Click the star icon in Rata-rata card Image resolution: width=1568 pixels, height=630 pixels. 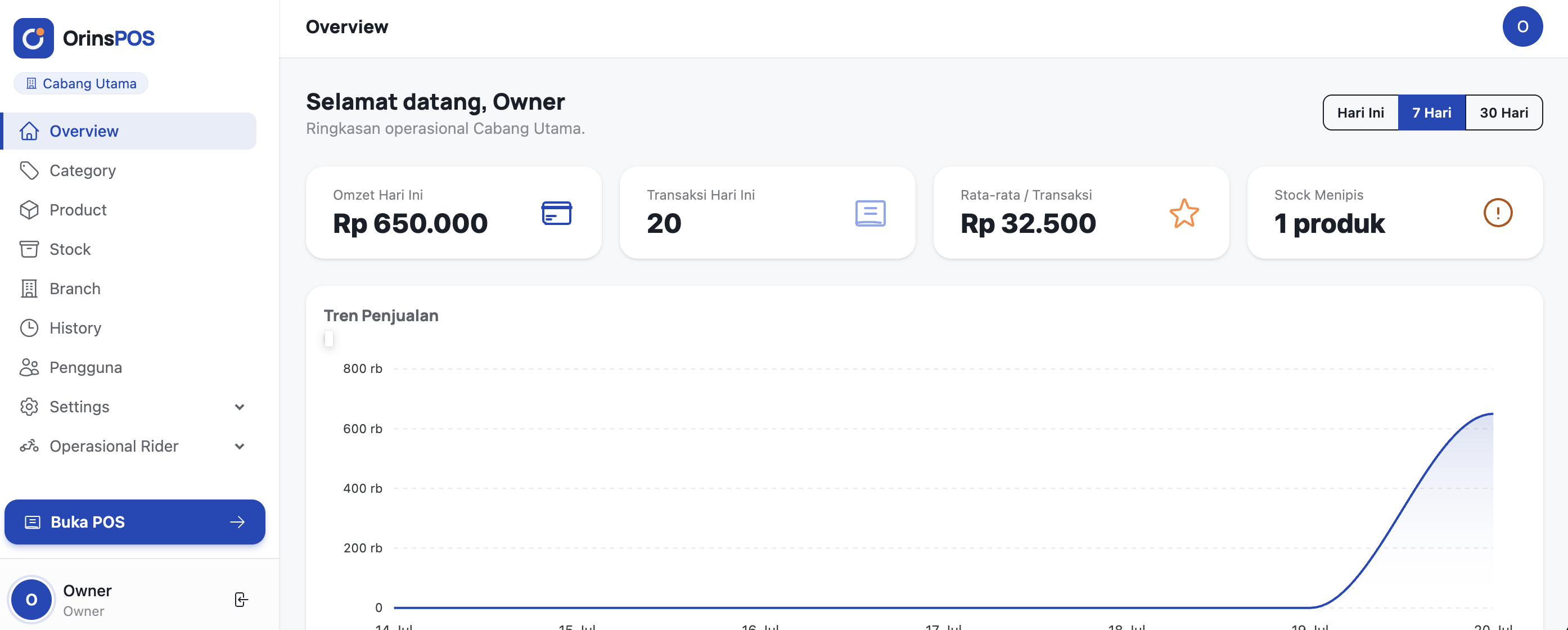1184,213
